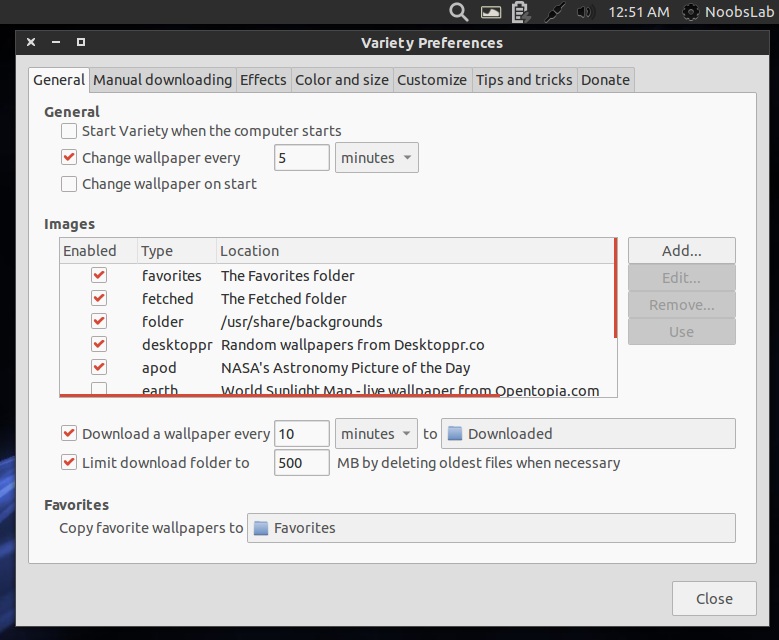Click the Favorites folder icon
779x640 pixels.
pyautogui.click(x=261, y=528)
